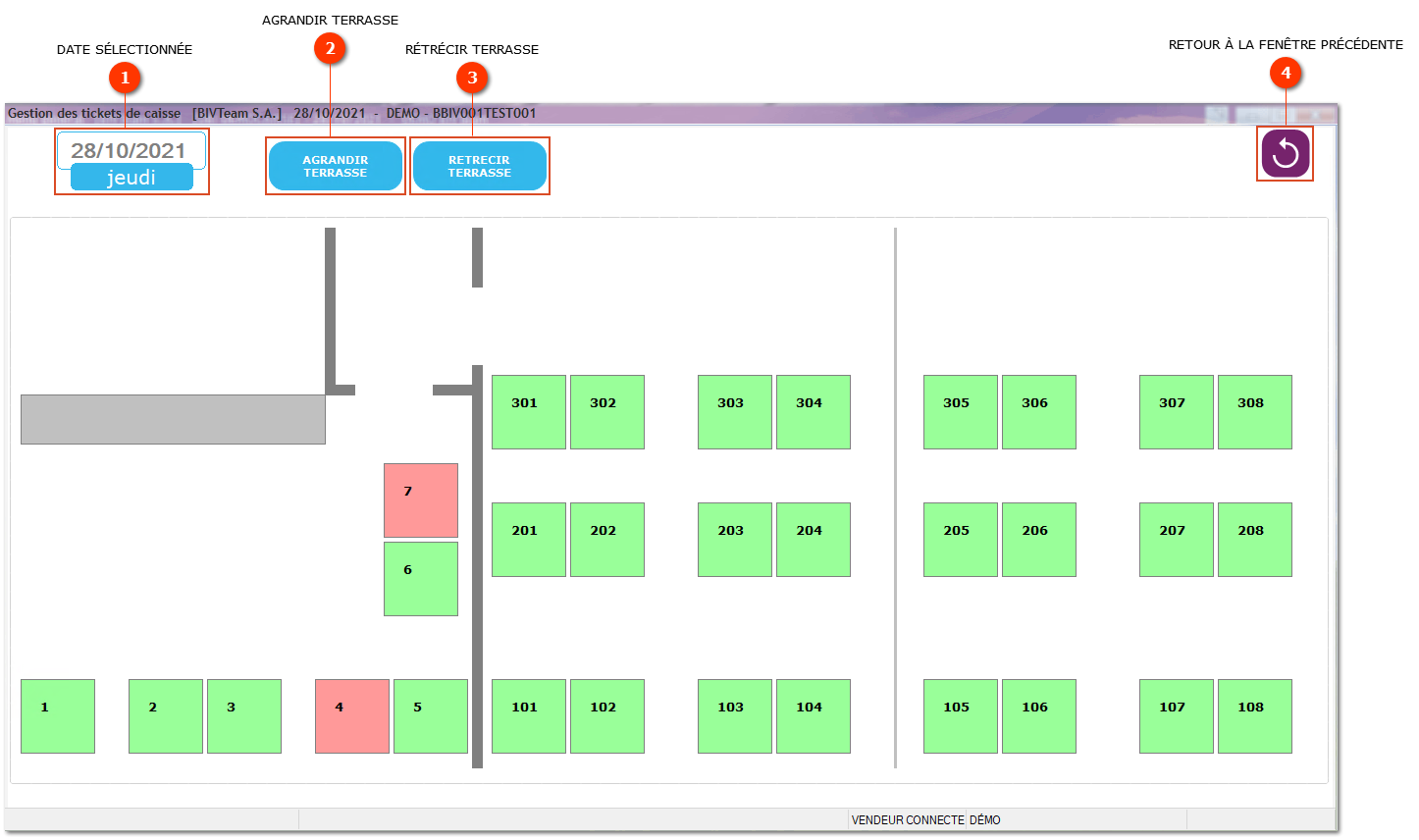
Task: Click the 28/10/2021 date field
Action: (131, 150)
